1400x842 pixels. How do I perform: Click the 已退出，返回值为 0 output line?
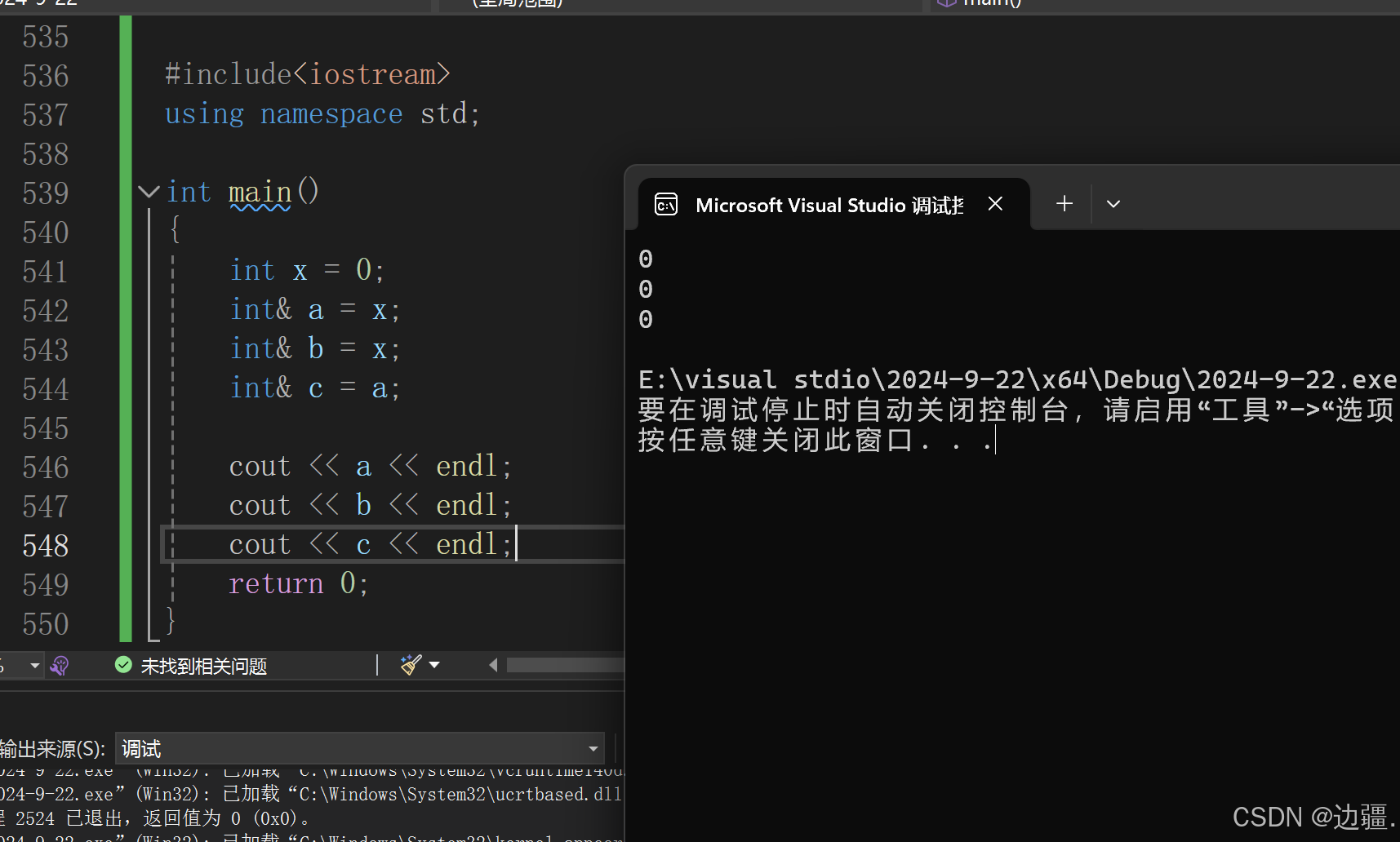(x=154, y=818)
